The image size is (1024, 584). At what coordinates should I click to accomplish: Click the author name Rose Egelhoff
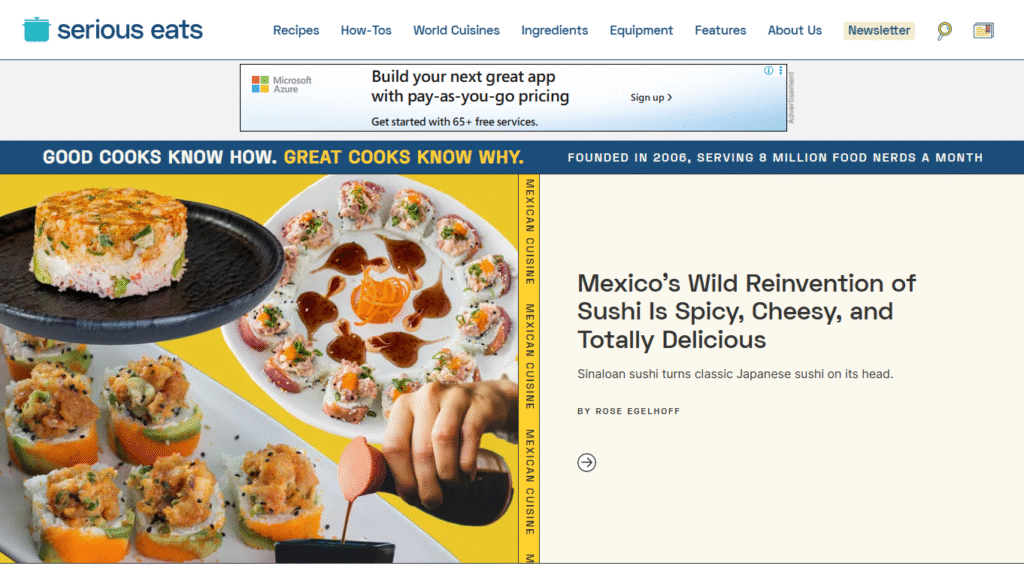(x=637, y=411)
